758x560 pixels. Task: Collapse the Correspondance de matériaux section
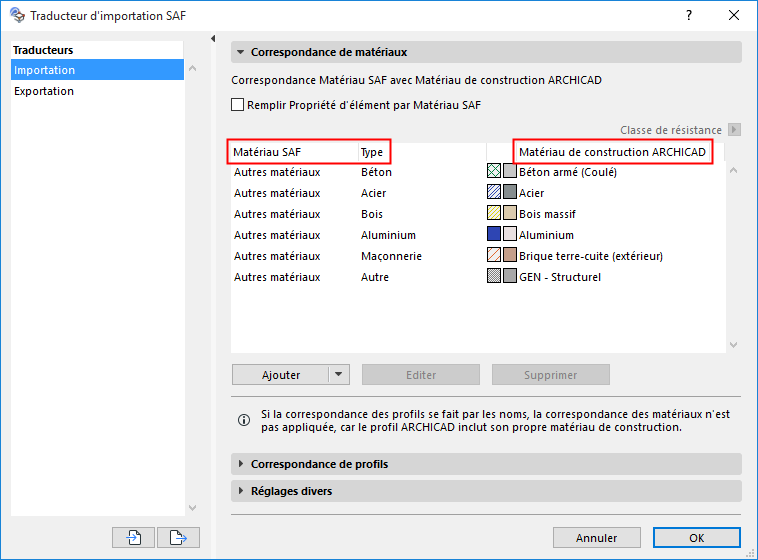[240, 52]
